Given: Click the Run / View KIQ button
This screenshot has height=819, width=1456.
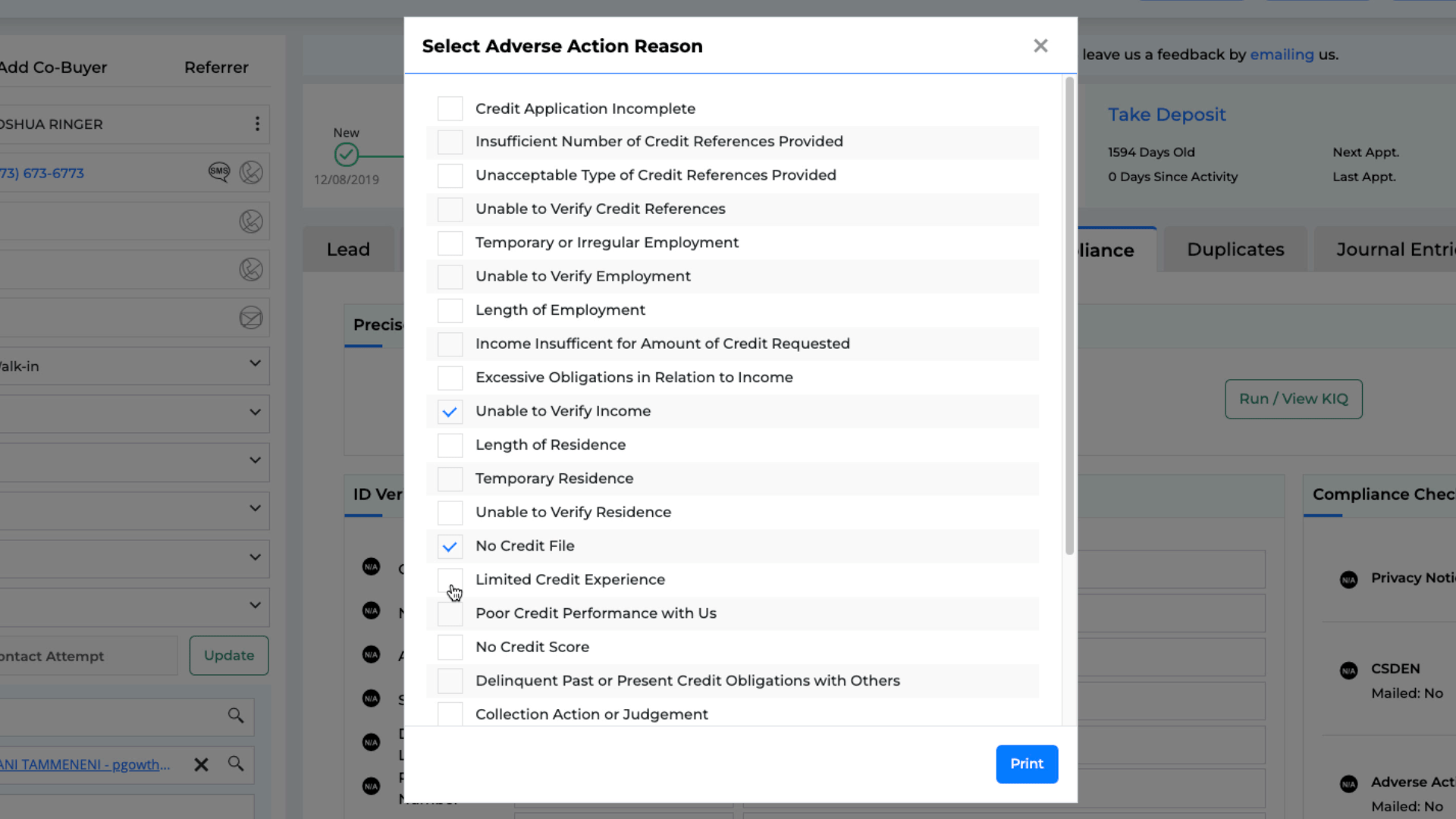Looking at the screenshot, I should 1293,399.
